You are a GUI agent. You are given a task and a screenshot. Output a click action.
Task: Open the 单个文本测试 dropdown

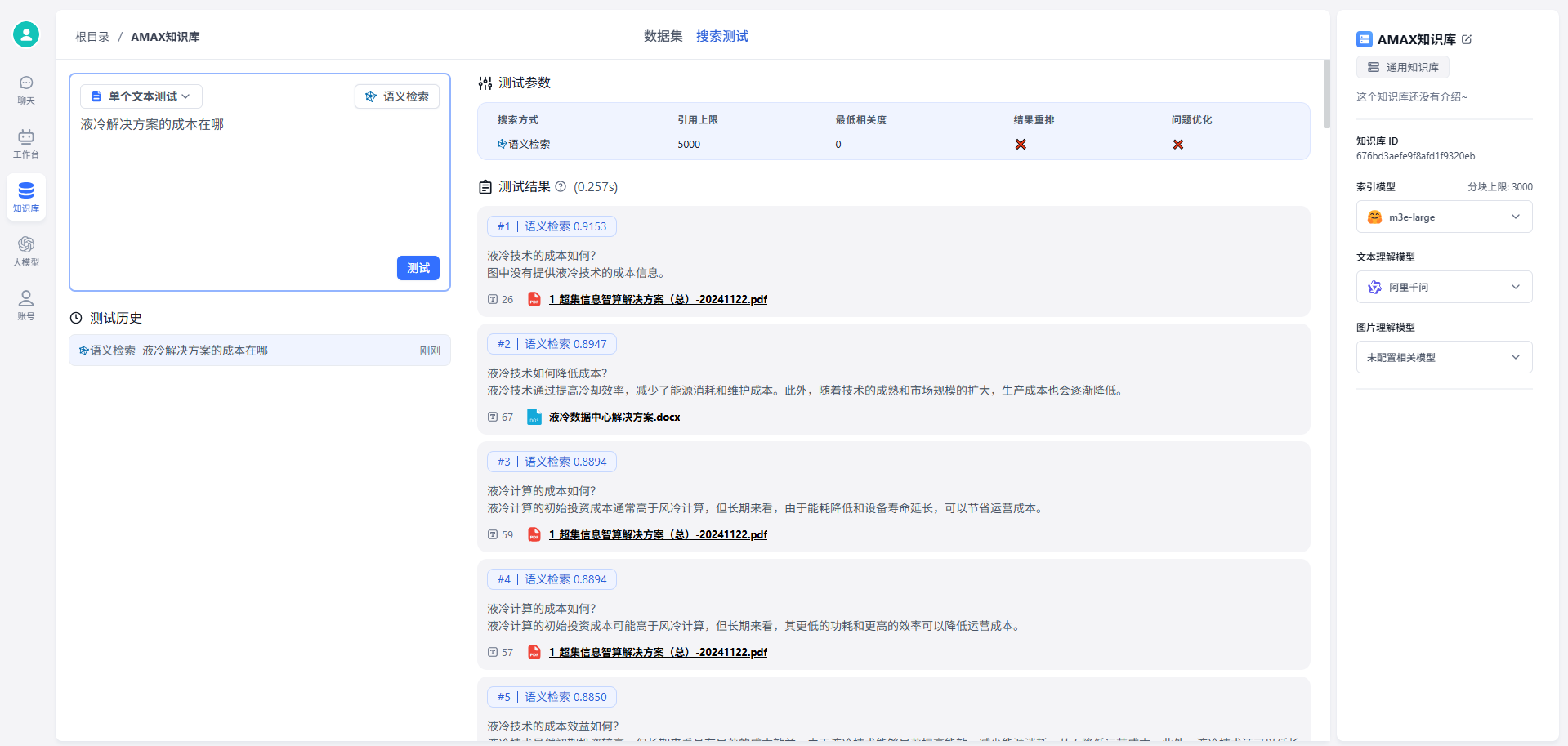(x=141, y=96)
